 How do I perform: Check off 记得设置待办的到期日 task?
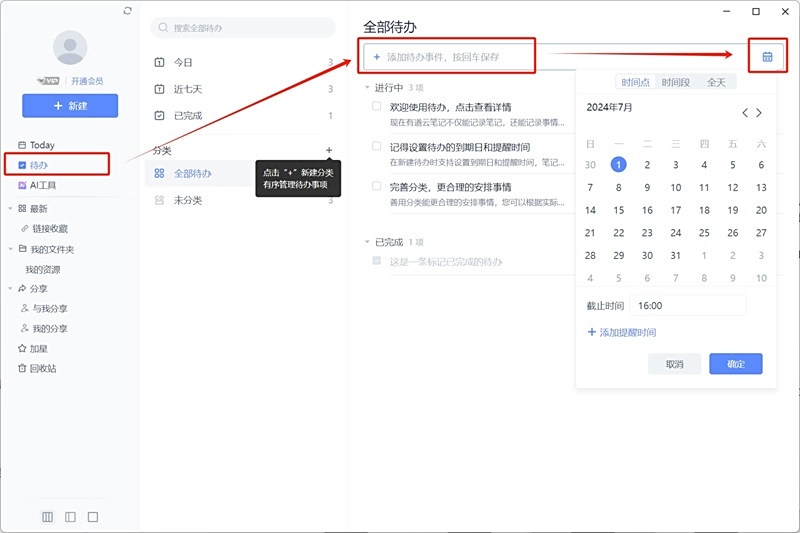click(x=377, y=146)
